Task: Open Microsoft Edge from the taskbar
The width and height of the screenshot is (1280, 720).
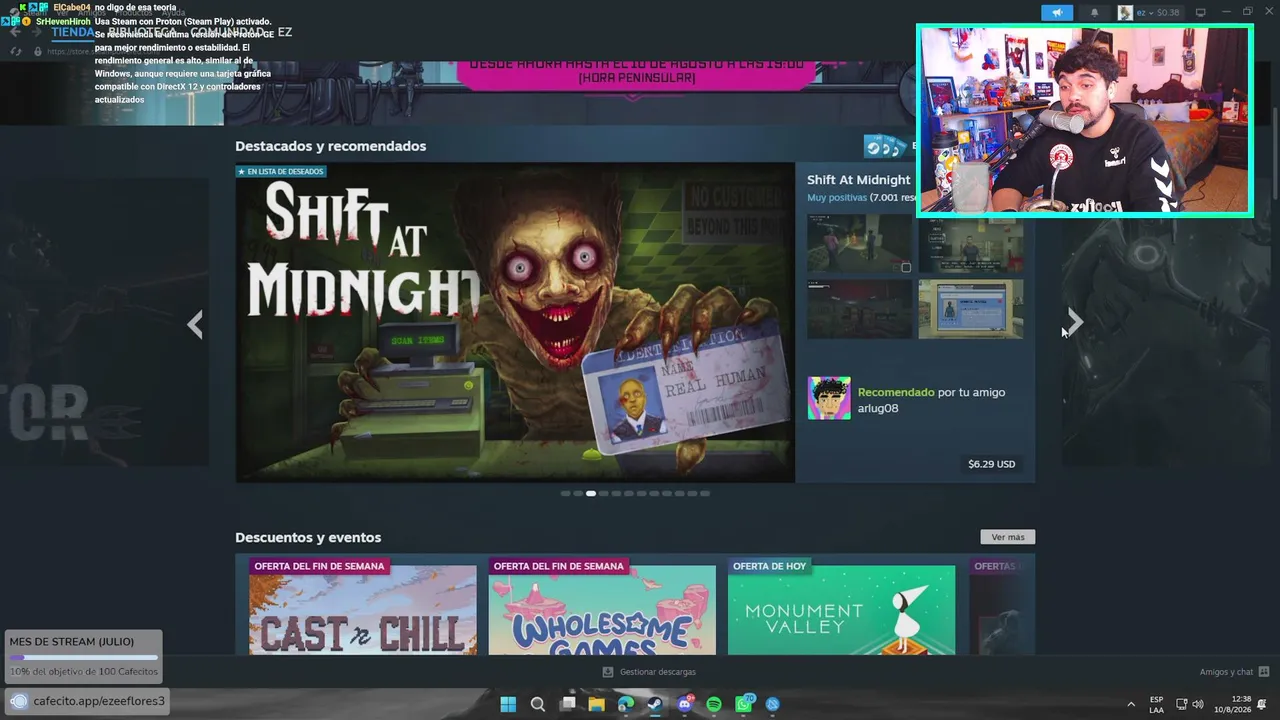Action: tap(626, 704)
